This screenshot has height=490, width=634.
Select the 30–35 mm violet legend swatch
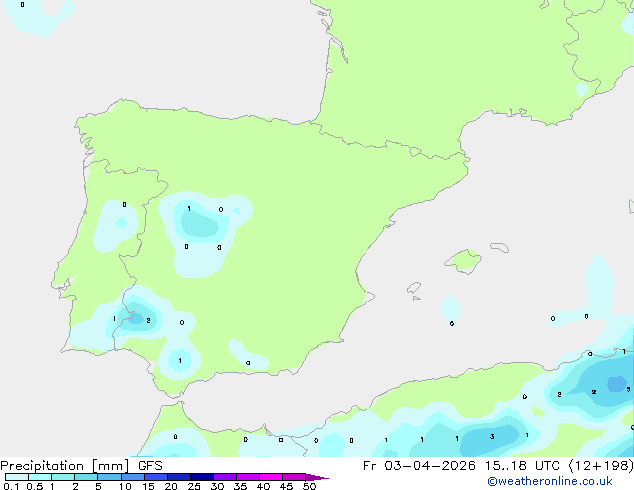pyautogui.click(x=225, y=477)
